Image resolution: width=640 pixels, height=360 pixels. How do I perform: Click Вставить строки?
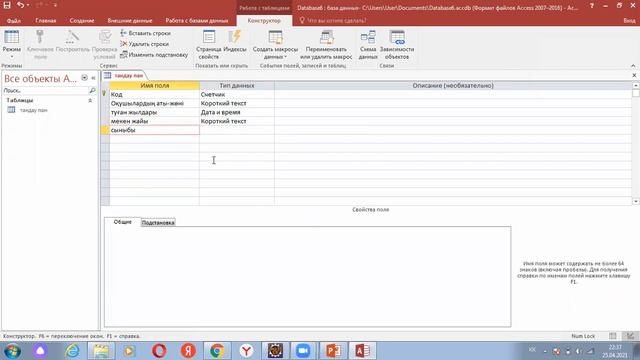point(146,33)
